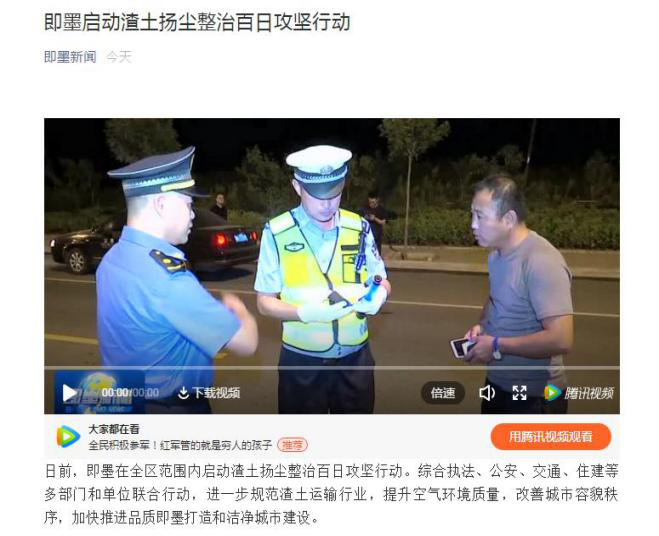Click the 用腾讯视频观看 orange button
Image resolution: width=659 pixels, height=536 pixels.
point(551,437)
